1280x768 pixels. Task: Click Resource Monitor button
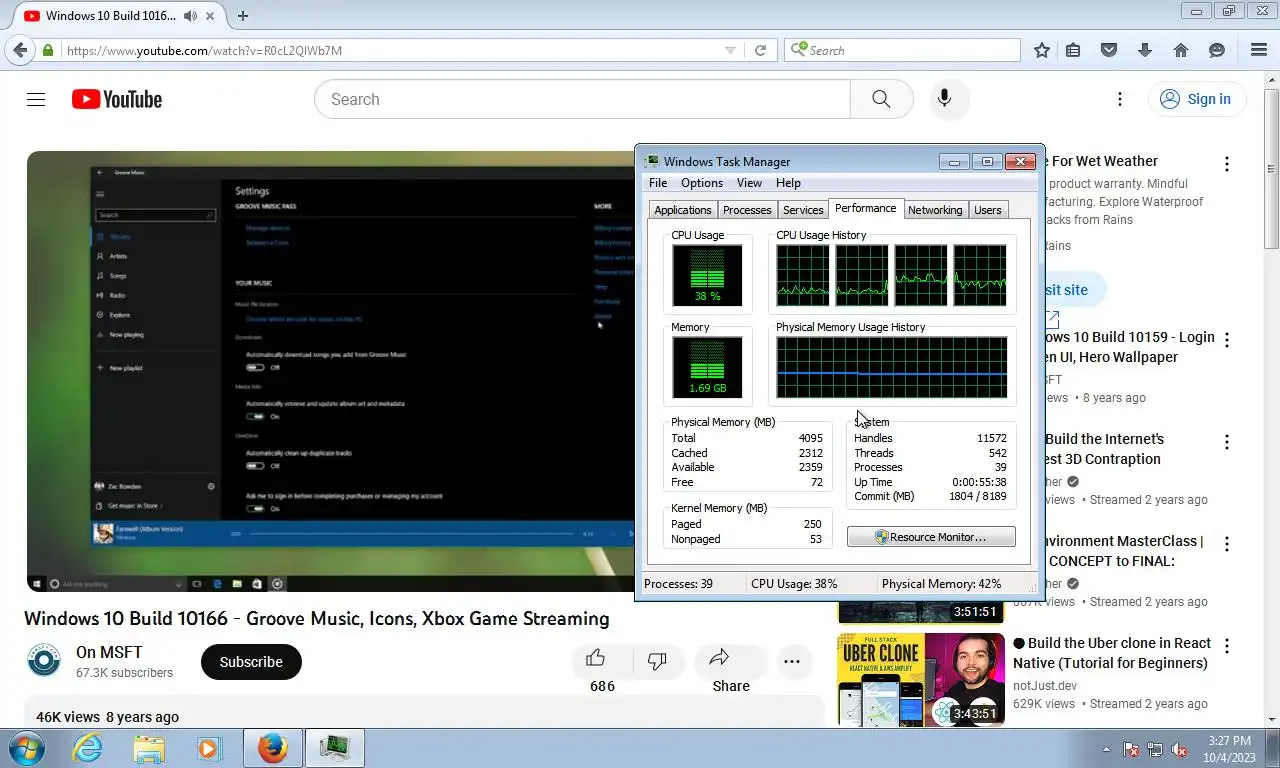(x=931, y=537)
